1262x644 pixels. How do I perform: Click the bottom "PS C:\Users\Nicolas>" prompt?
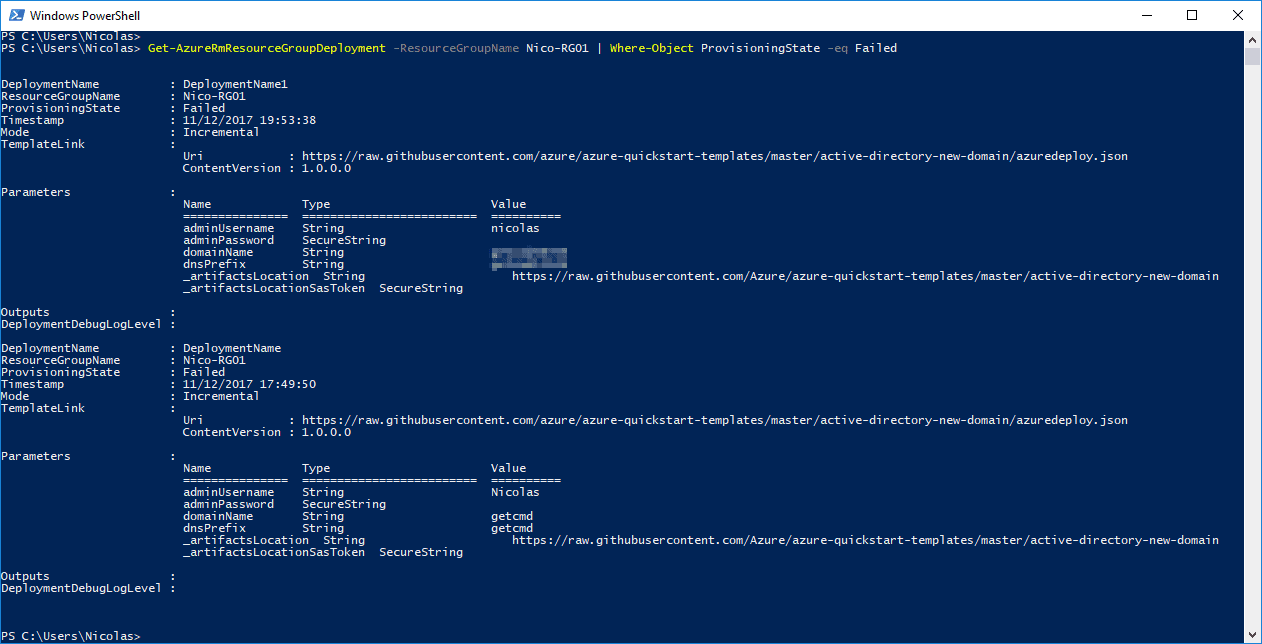70,636
